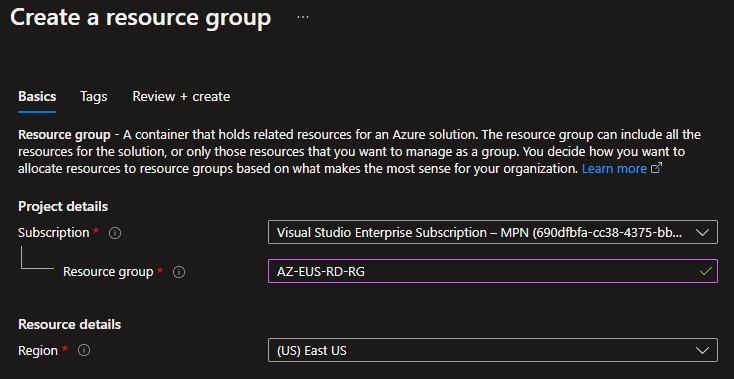This screenshot has height=379, width=734.
Task: Click the external link icon after Learn more
Action: pos(657,168)
